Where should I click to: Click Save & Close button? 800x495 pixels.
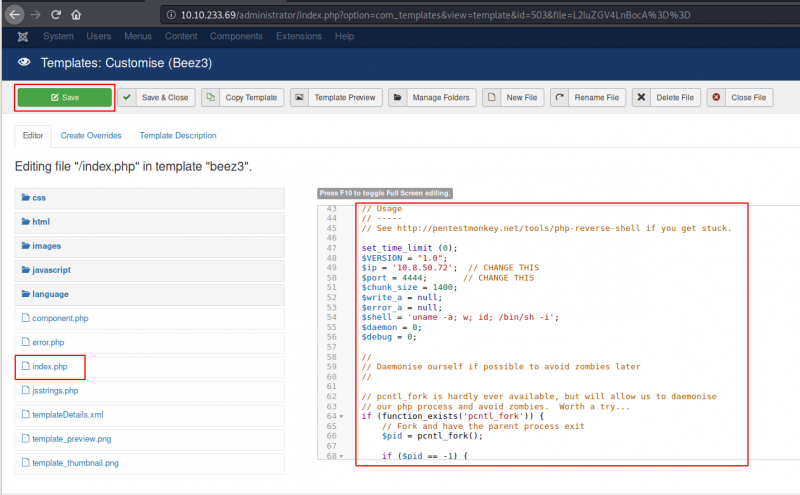(157, 97)
